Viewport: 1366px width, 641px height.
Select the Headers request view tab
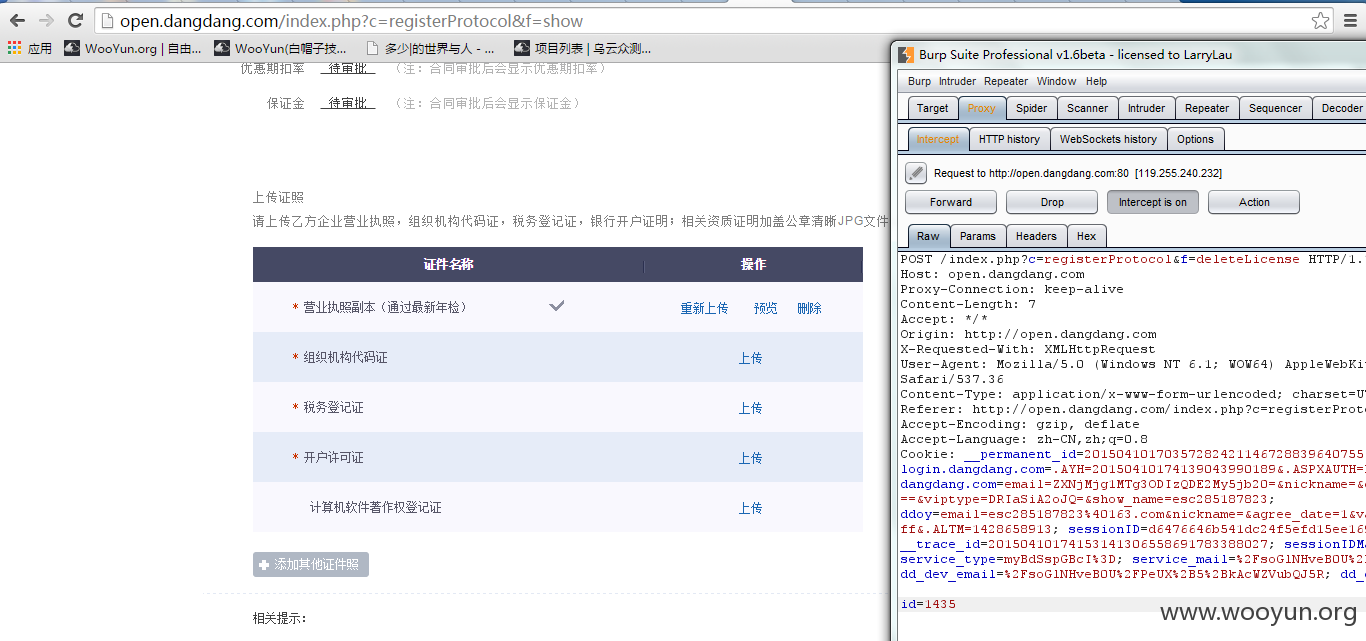(x=1036, y=236)
